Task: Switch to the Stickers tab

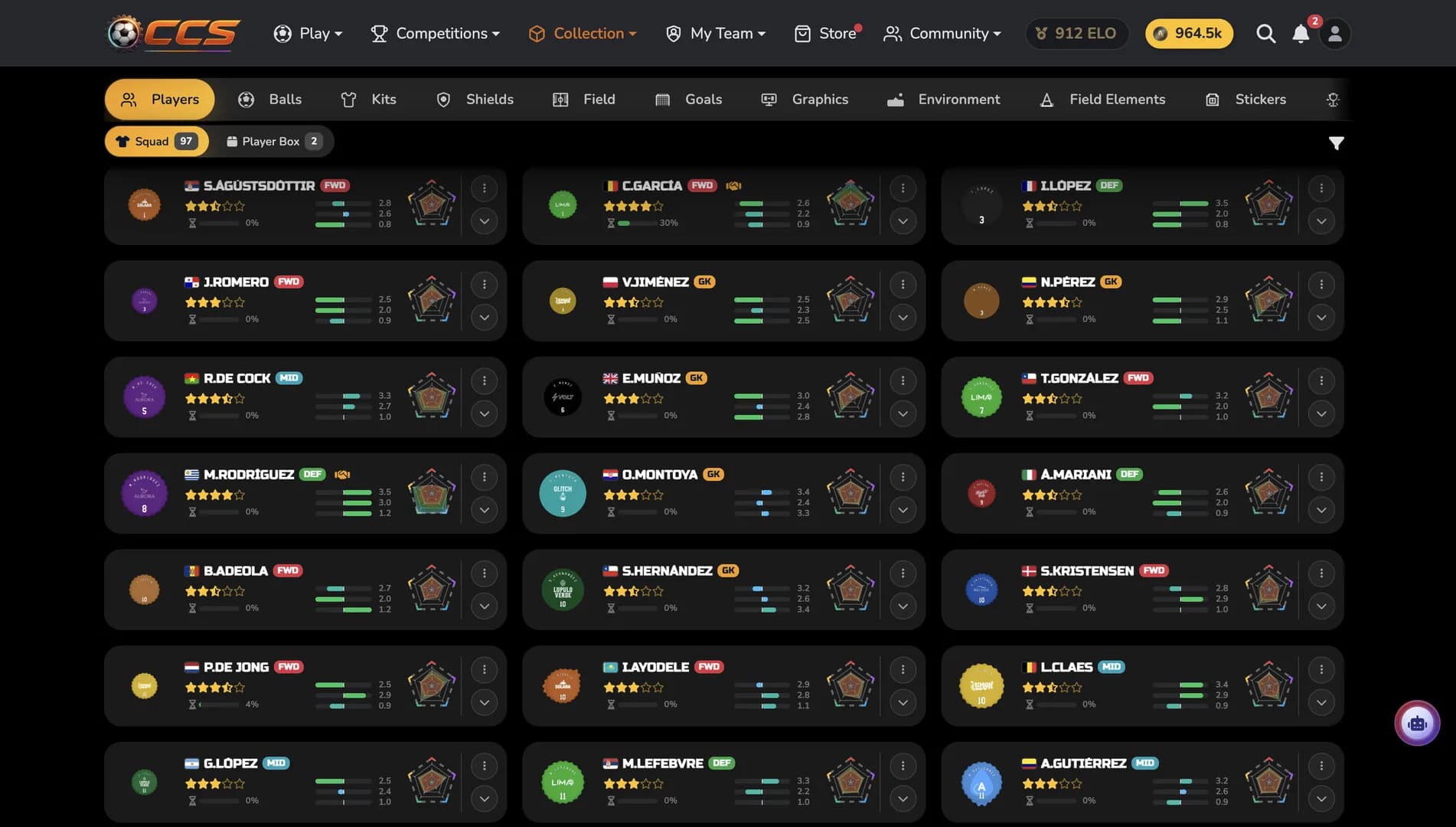Action: click(1246, 100)
